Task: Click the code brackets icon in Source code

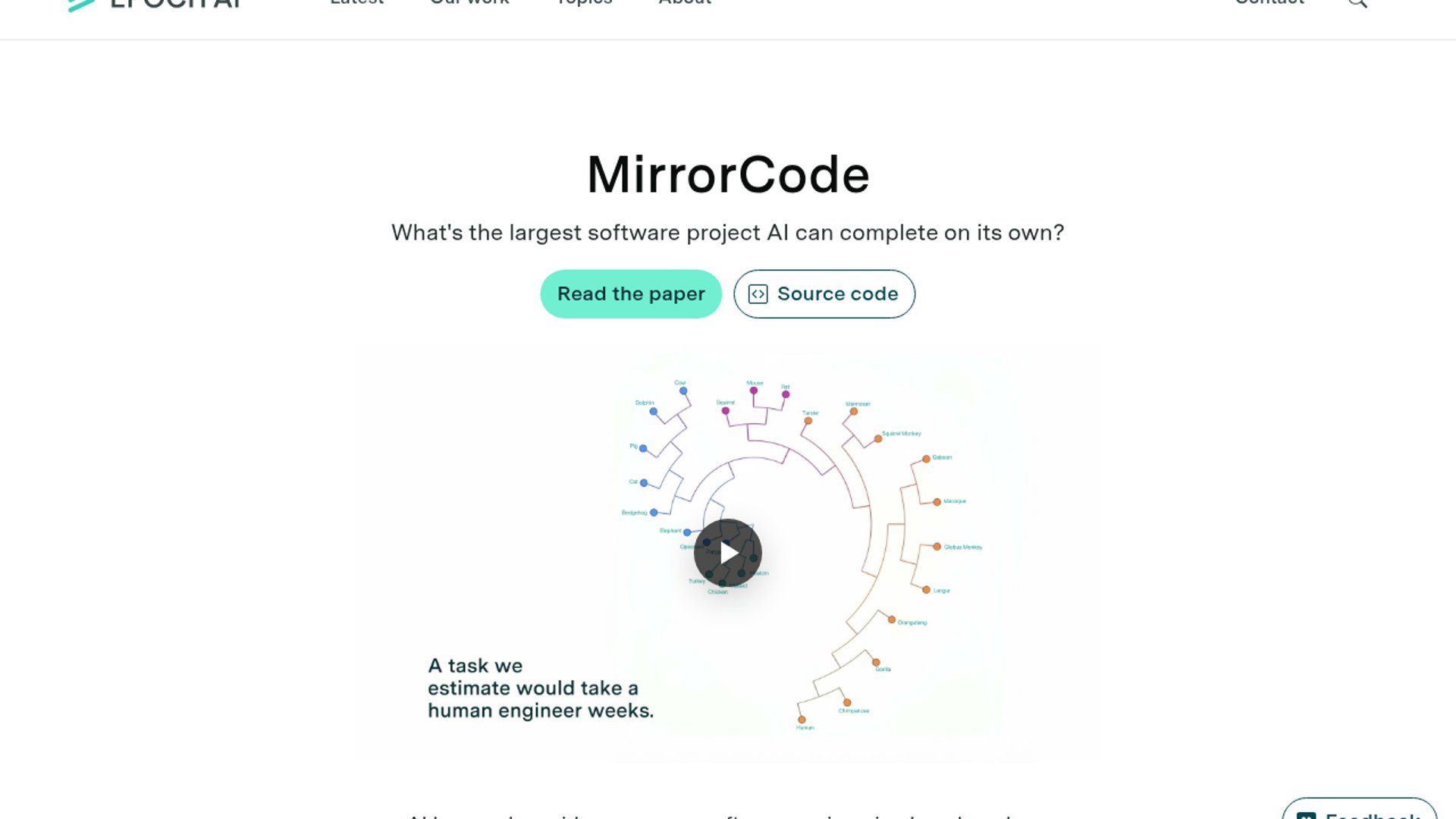Action: coord(758,294)
